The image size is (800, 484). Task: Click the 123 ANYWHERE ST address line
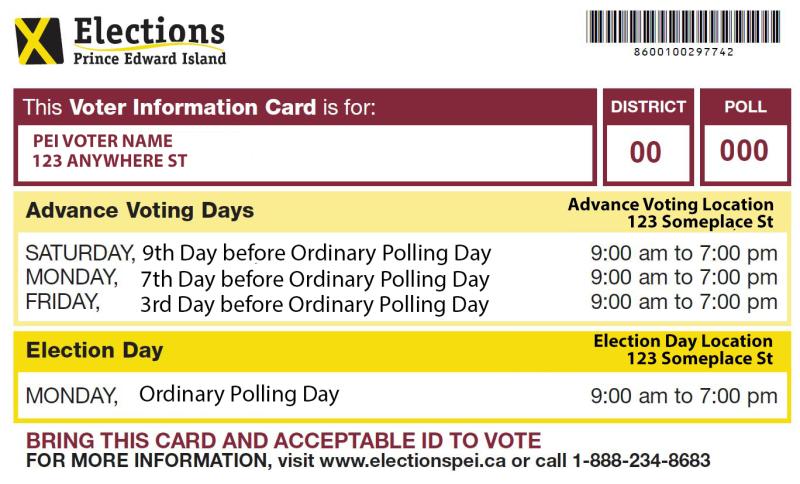click(110, 161)
